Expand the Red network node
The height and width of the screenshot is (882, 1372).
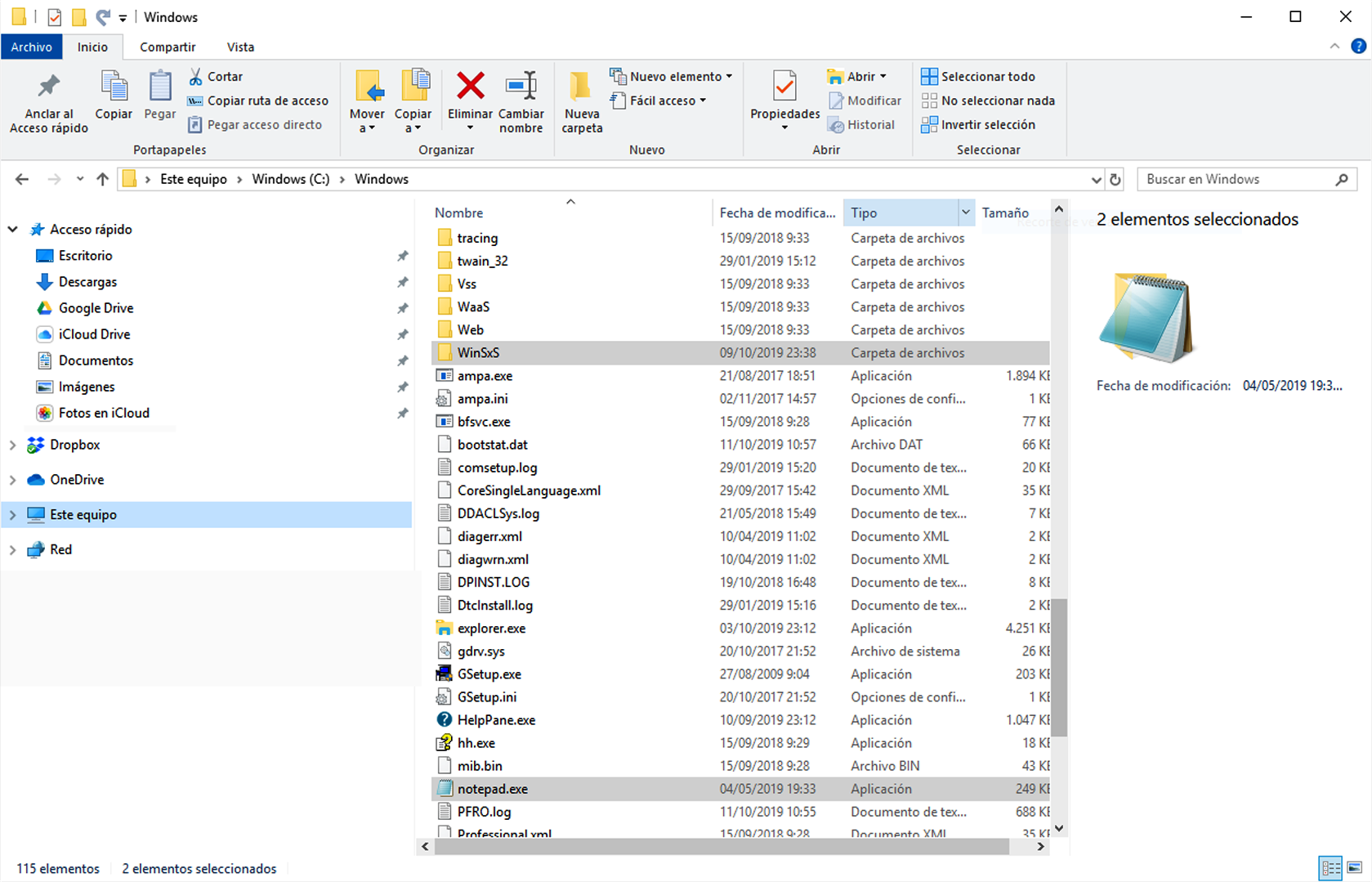tap(12, 550)
